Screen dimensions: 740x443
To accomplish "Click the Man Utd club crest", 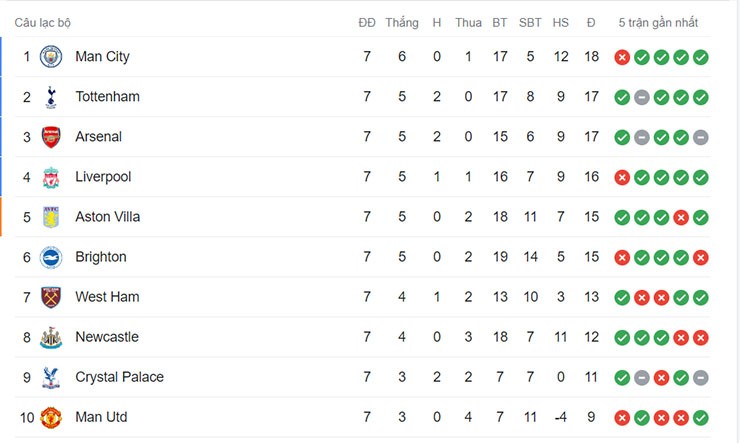I will point(51,417).
